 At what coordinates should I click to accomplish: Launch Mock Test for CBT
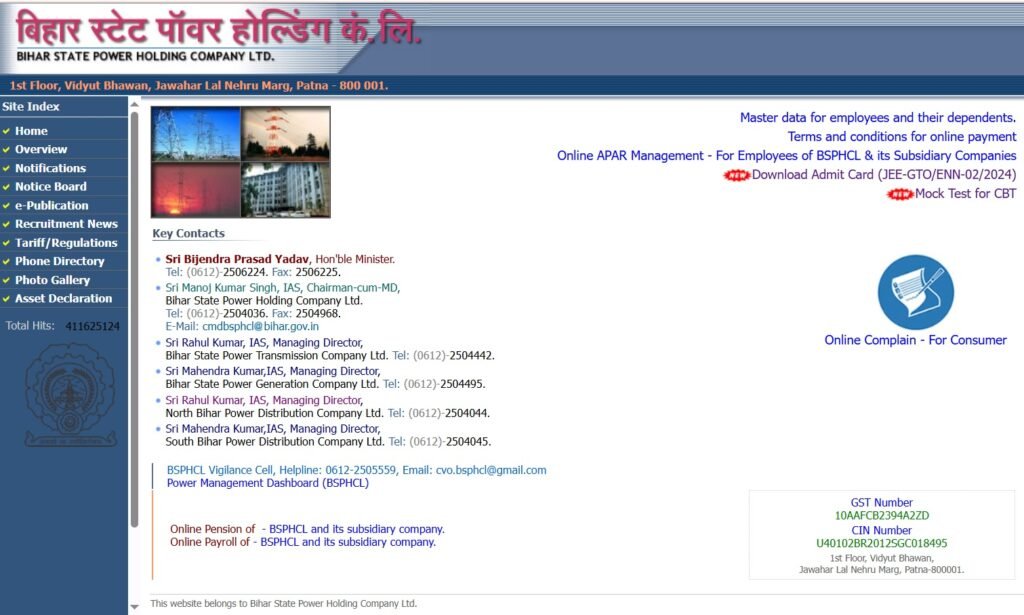click(x=965, y=193)
